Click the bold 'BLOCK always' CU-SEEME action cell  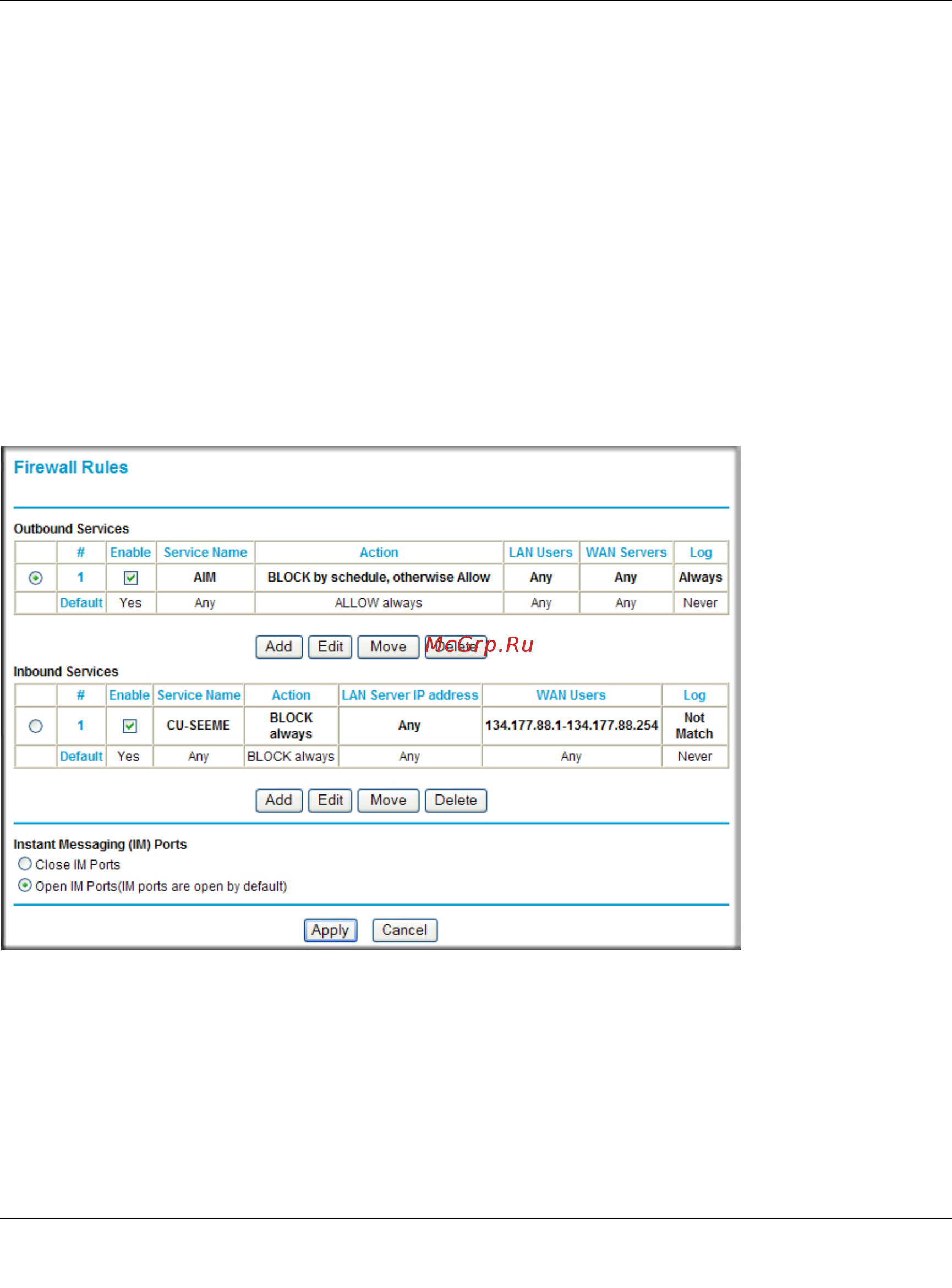coord(291,726)
